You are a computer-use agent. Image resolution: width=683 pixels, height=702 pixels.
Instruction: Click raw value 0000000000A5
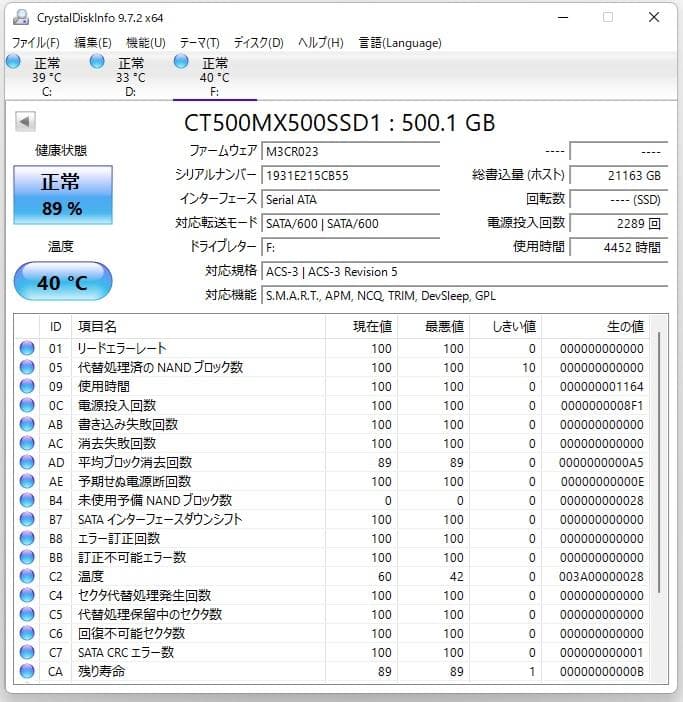[x=601, y=462]
